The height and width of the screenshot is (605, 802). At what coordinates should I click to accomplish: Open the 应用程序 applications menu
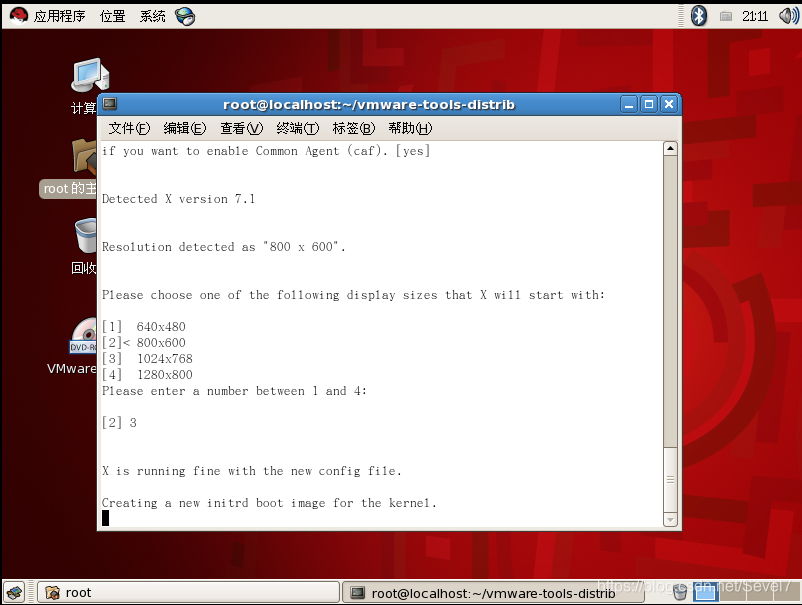(59, 16)
